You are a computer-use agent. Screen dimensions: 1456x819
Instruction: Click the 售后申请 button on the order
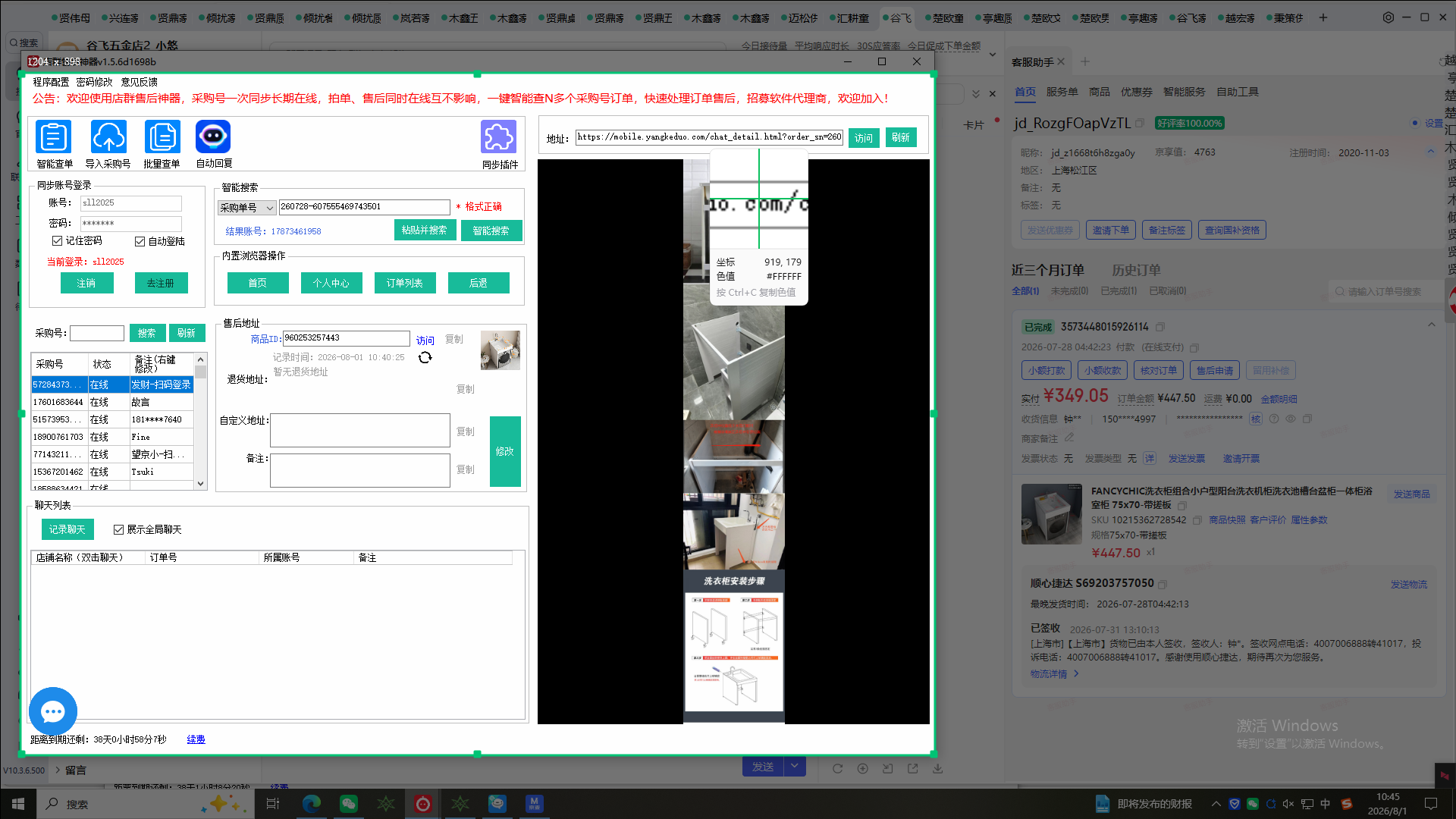click(x=1215, y=370)
